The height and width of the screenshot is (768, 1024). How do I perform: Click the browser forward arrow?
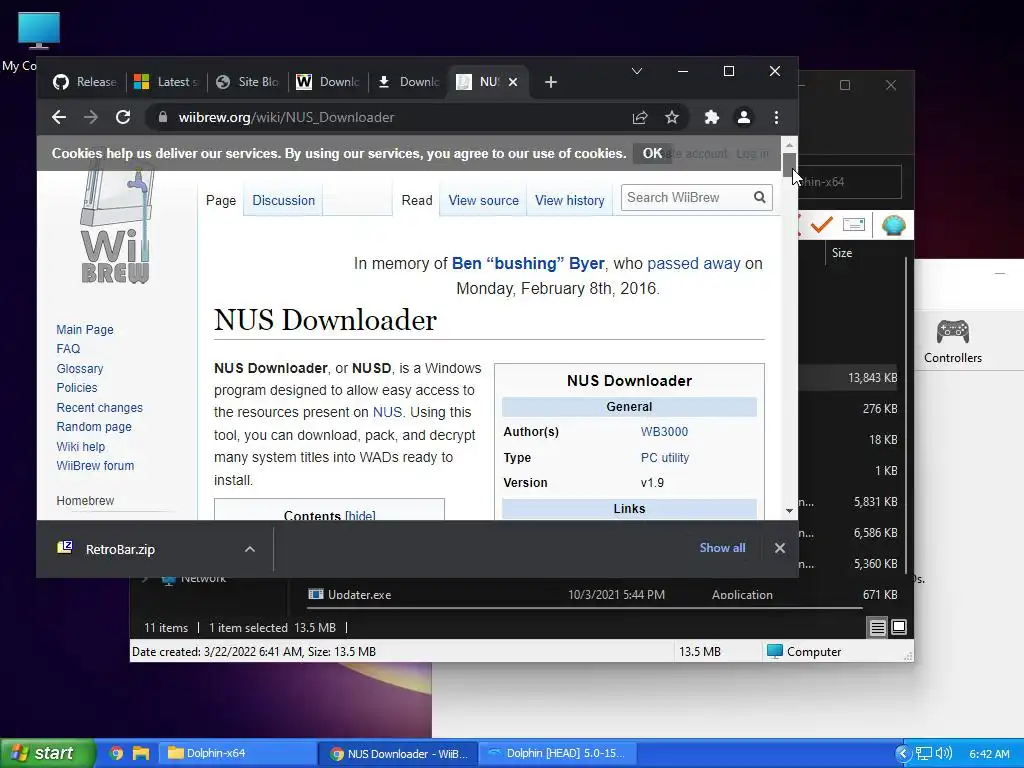(x=91, y=118)
